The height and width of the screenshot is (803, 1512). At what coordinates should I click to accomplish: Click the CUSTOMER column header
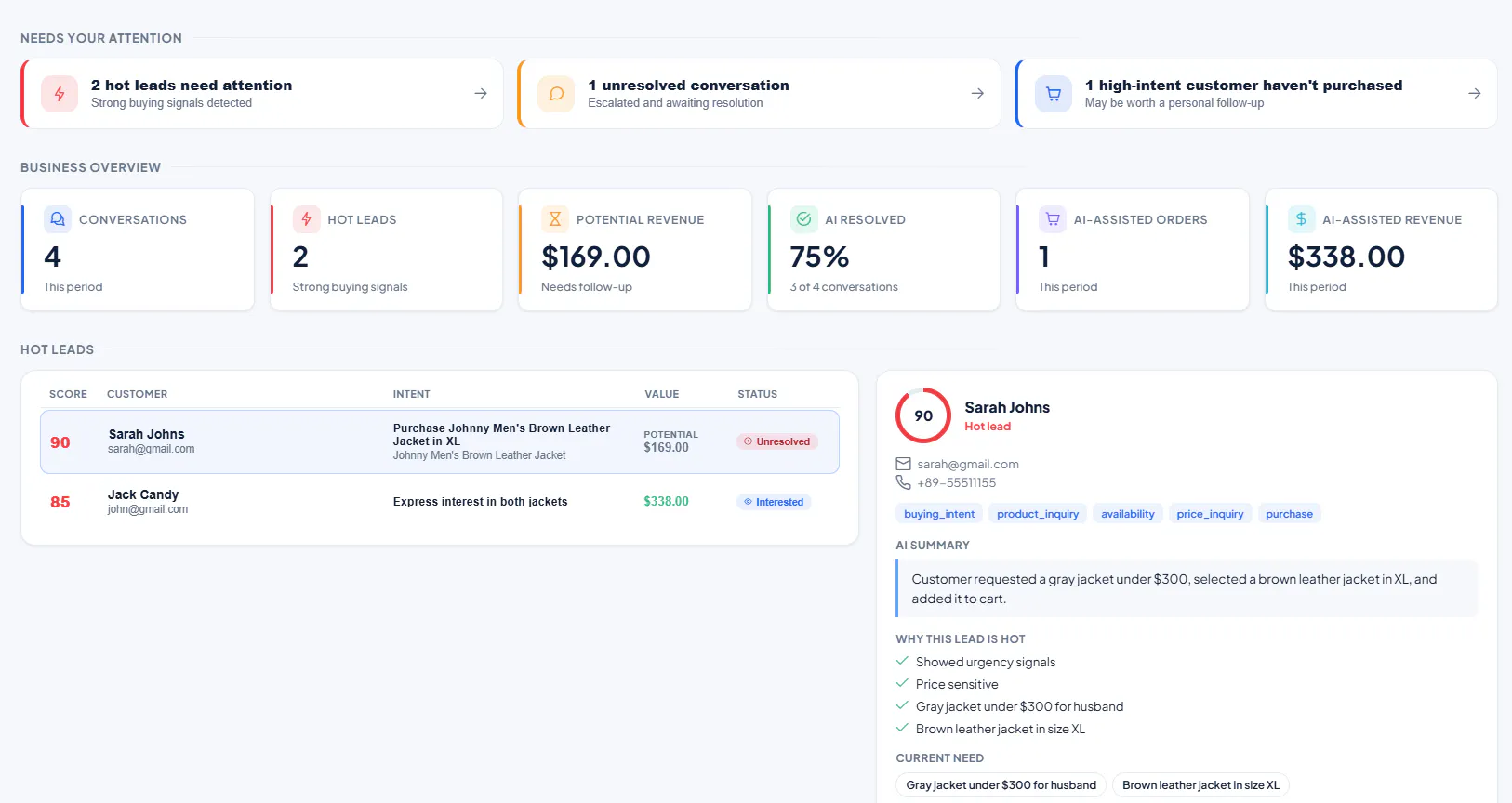138,394
